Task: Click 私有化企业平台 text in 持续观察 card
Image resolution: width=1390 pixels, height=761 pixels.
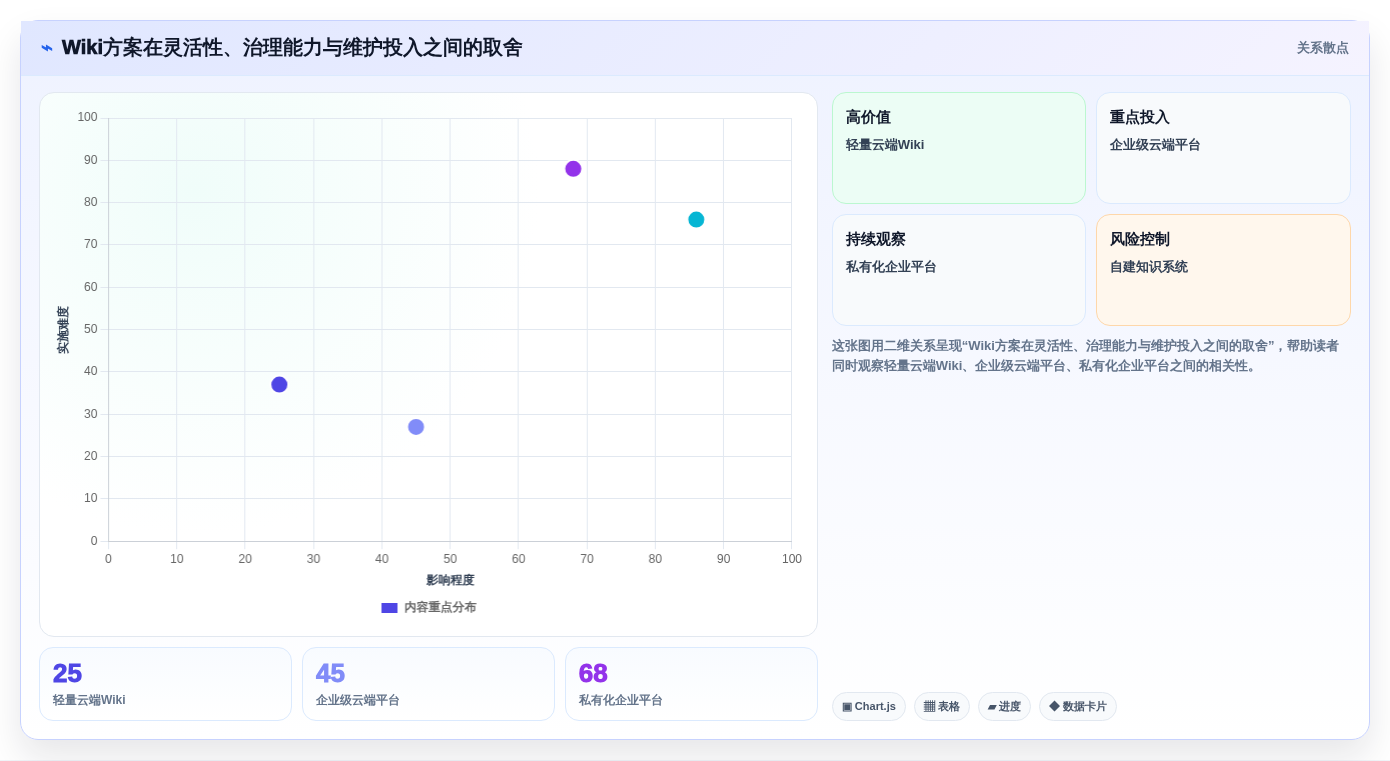Action: tap(891, 267)
